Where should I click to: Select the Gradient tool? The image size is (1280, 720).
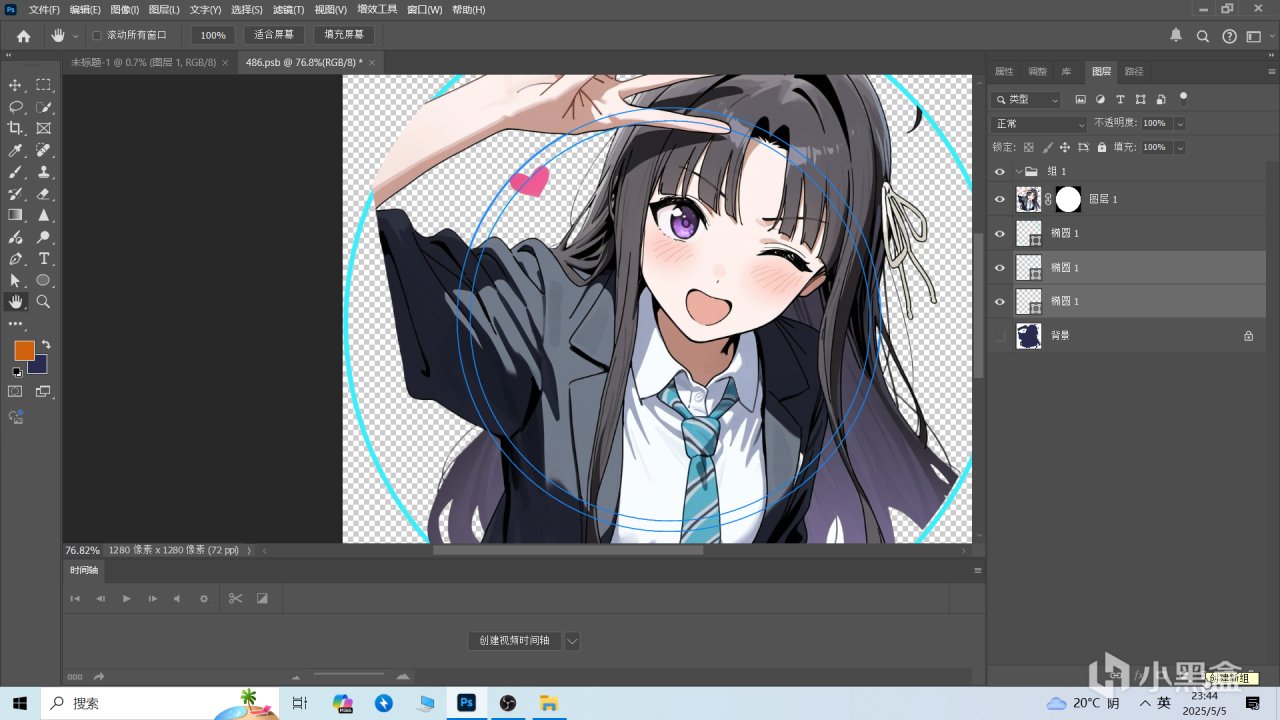(15, 215)
